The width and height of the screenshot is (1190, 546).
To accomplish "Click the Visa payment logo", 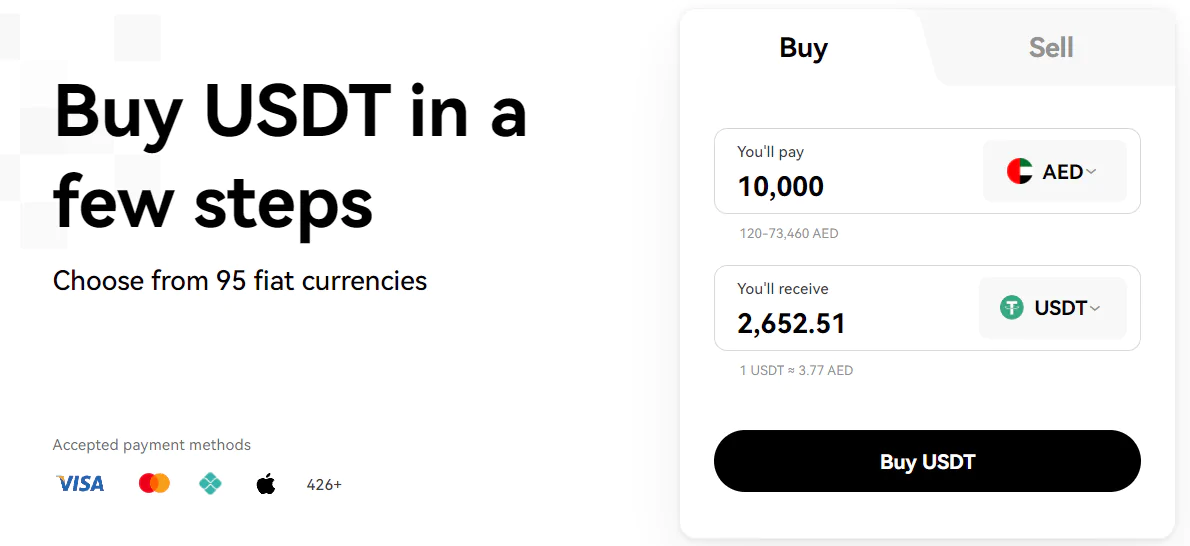I will 80,483.
